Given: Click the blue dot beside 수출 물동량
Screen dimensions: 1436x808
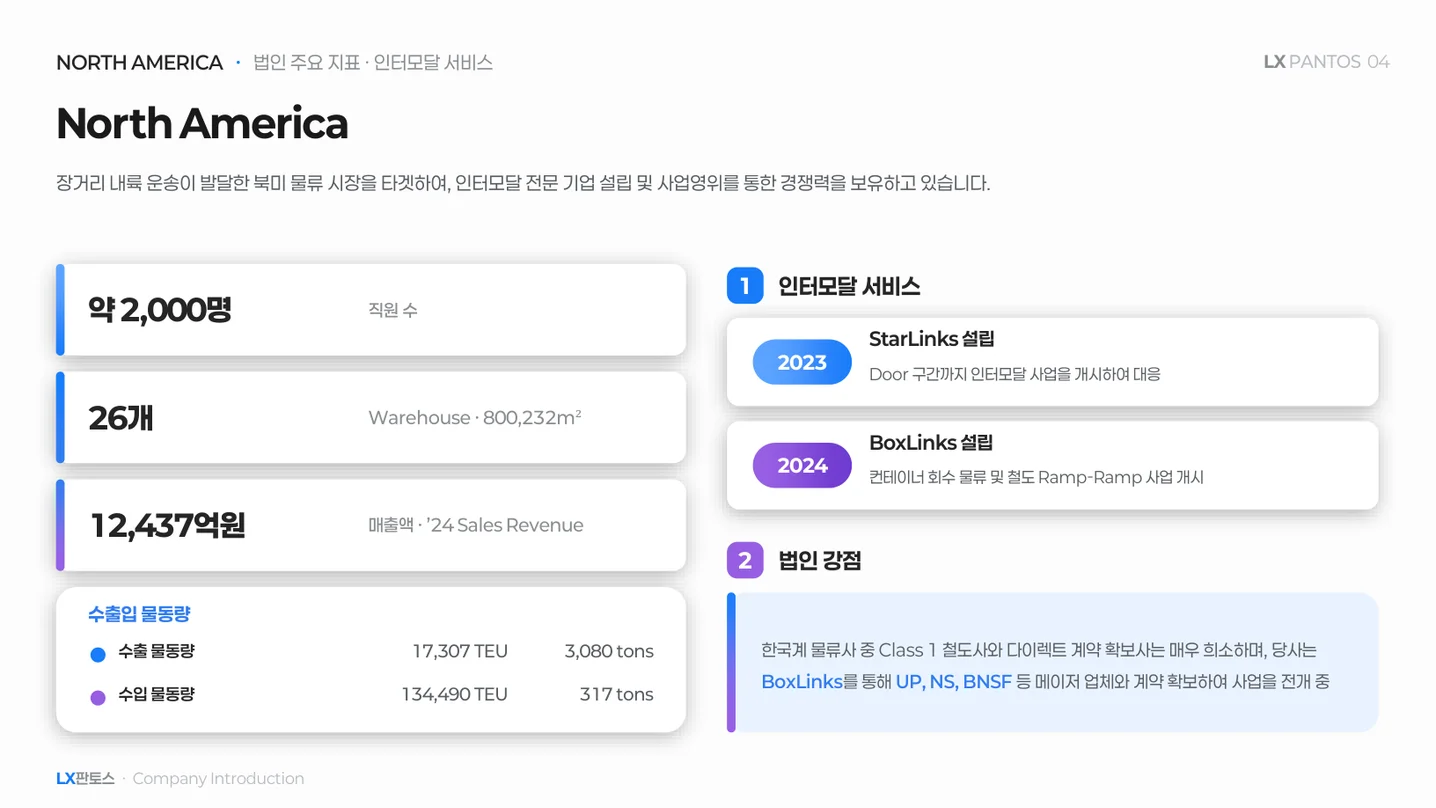Looking at the screenshot, I should point(98,655).
